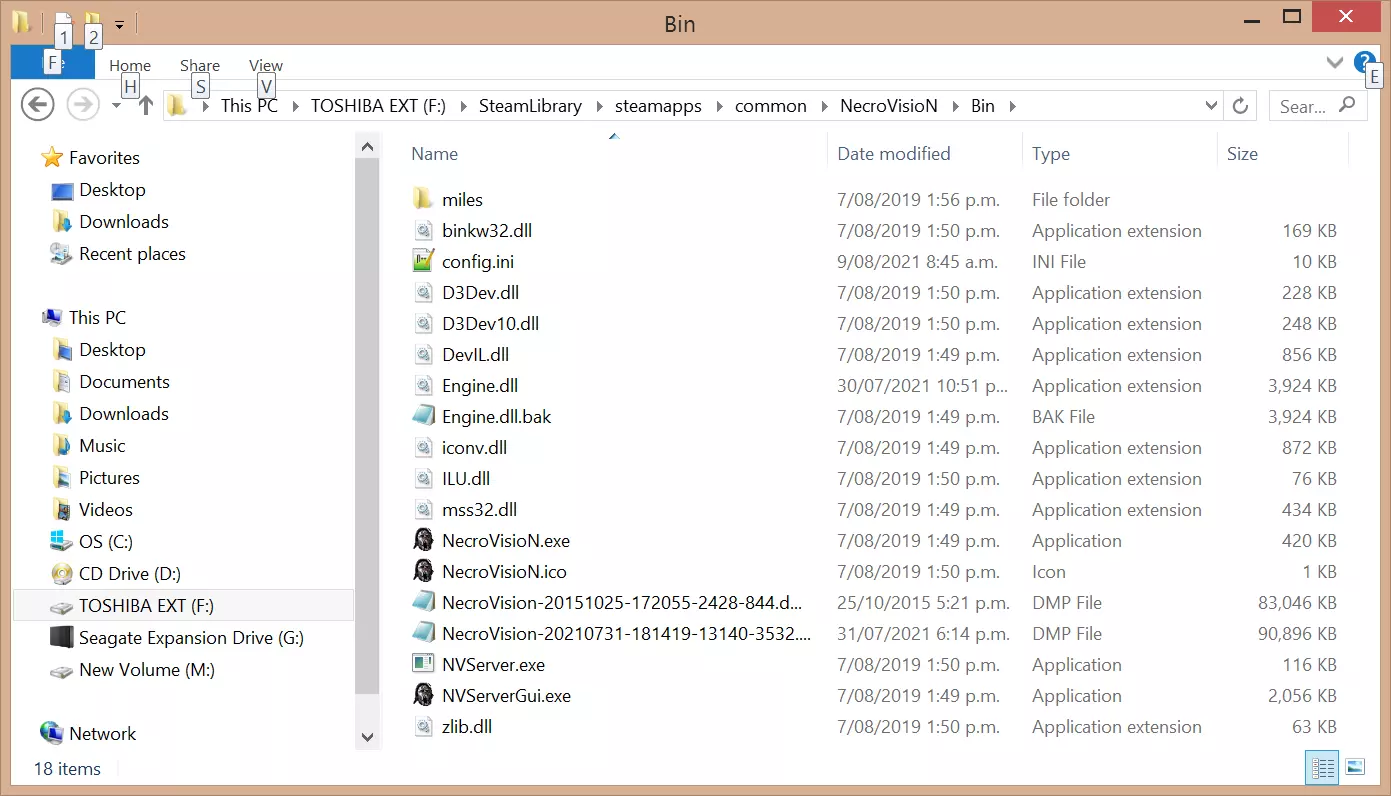Image resolution: width=1391 pixels, height=796 pixels.
Task: Refresh the Bin folder view
Action: pyautogui.click(x=1241, y=106)
